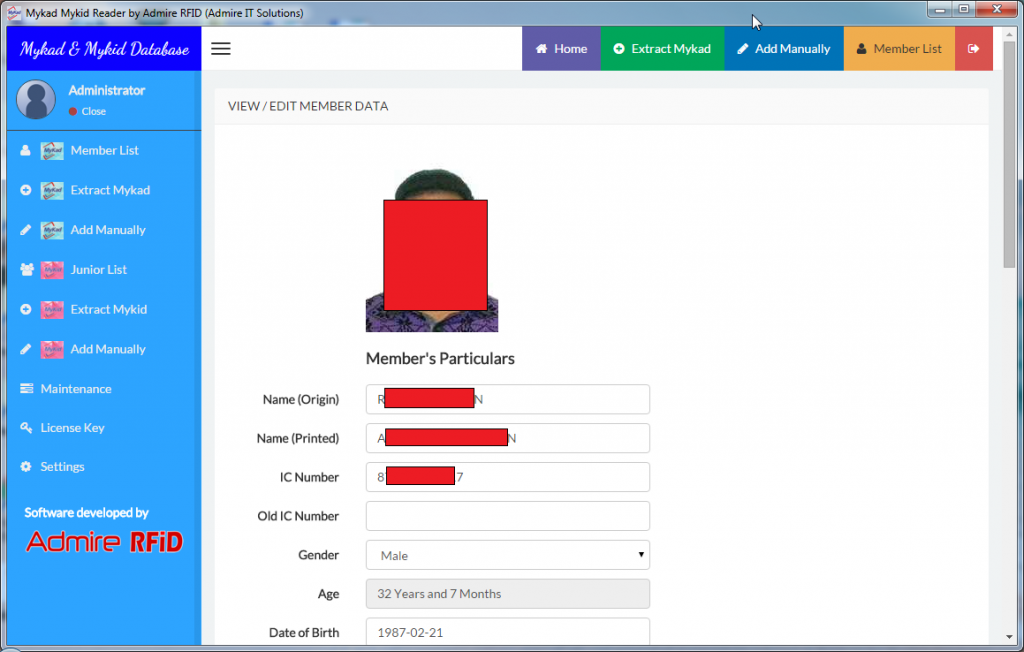Screen dimensions: 1024x652
Task: Click the hamburger menu toggle icon
Action: click(221, 49)
